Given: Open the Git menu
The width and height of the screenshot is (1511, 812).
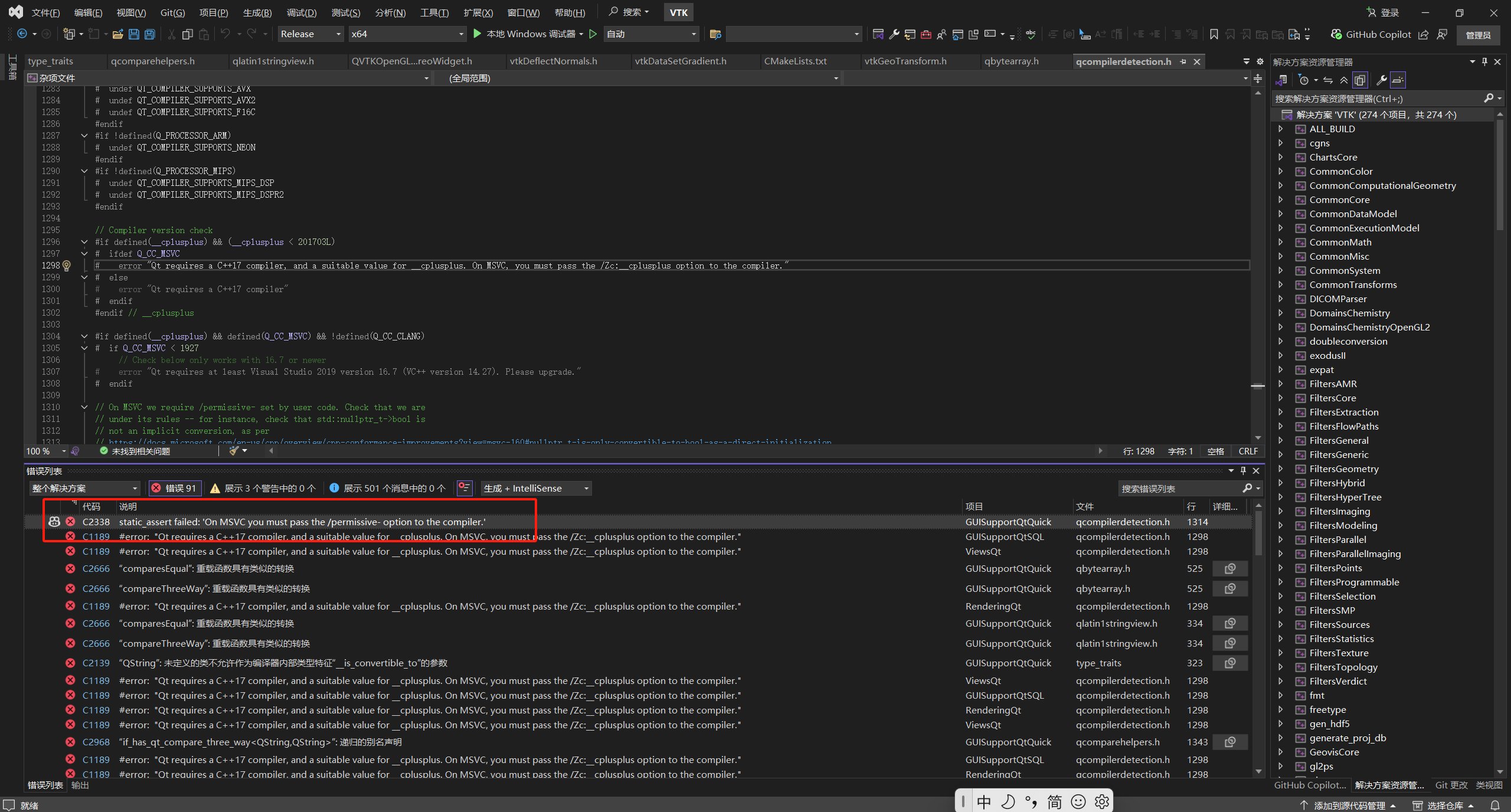Looking at the screenshot, I should [172, 12].
